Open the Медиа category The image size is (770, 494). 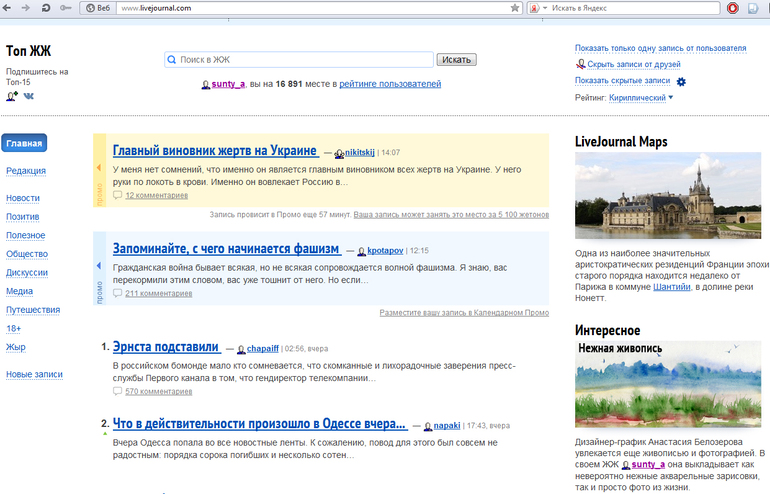pos(19,291)
